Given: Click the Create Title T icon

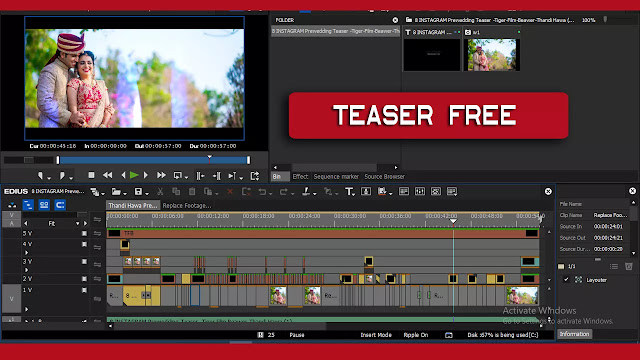Looking at the screenshot, I should 349,191.
